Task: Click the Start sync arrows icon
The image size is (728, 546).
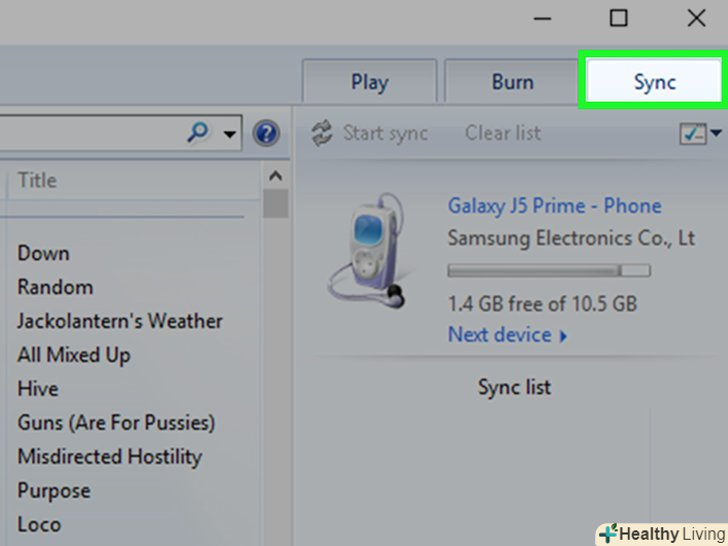Action: (x=322, y=133)
